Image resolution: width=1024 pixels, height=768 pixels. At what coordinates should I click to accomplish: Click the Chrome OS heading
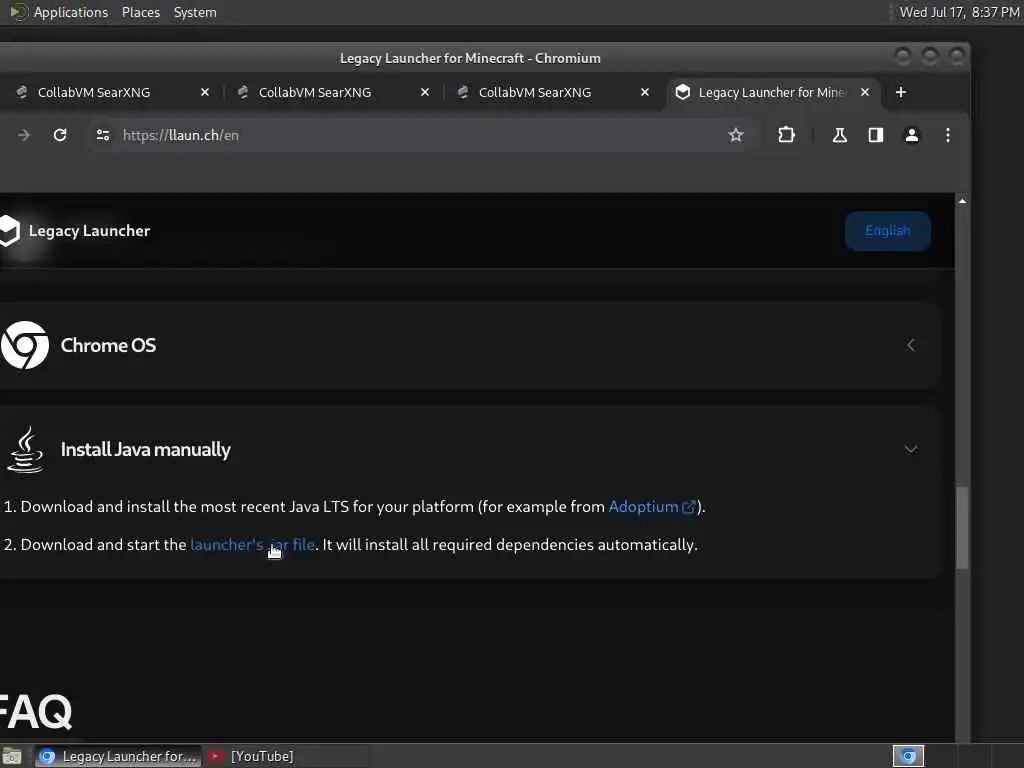pos(108,345)
